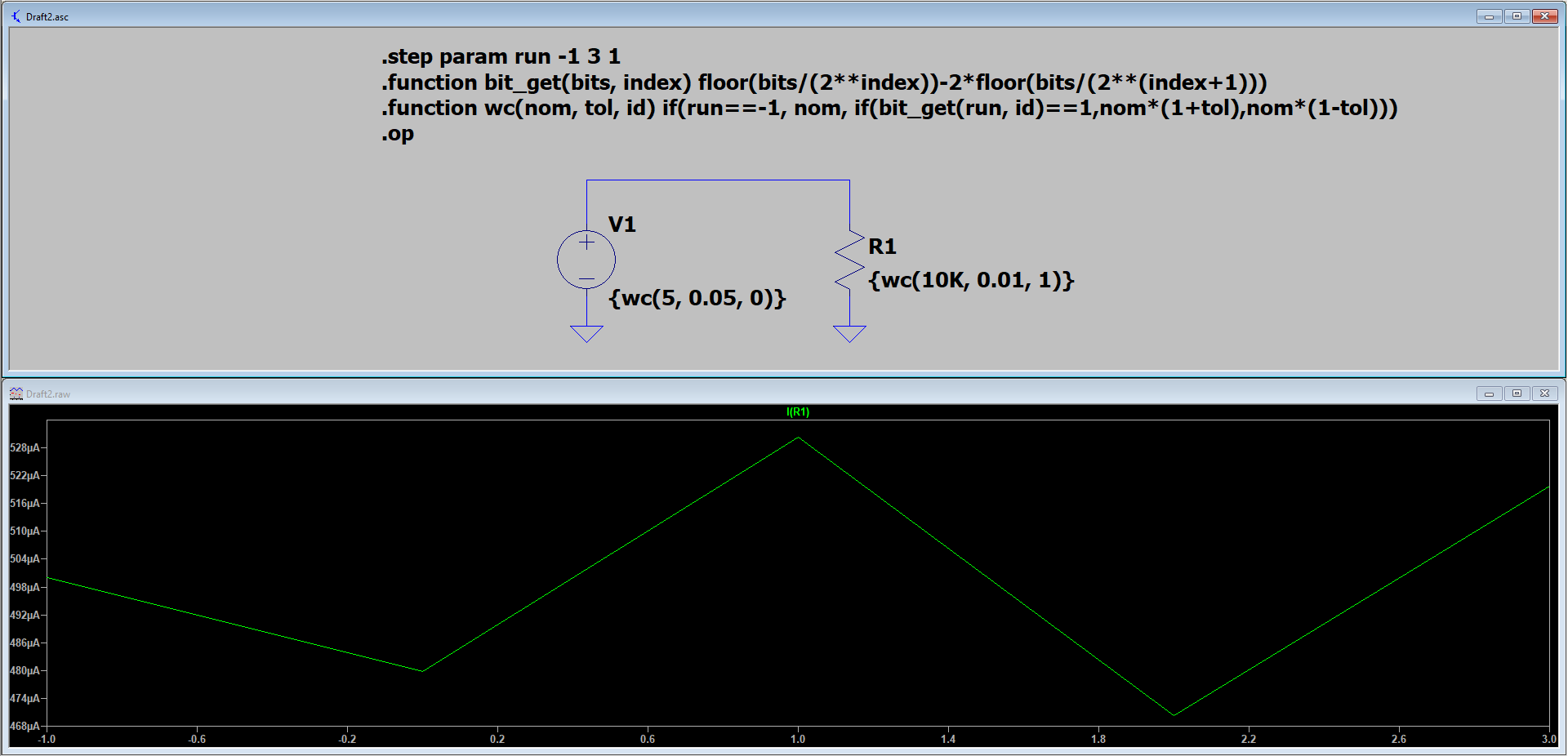The width and height of the screenshot is (1568, 756).
Task: Click the Draft2.asc window icon
Action: tap(16, 16)
